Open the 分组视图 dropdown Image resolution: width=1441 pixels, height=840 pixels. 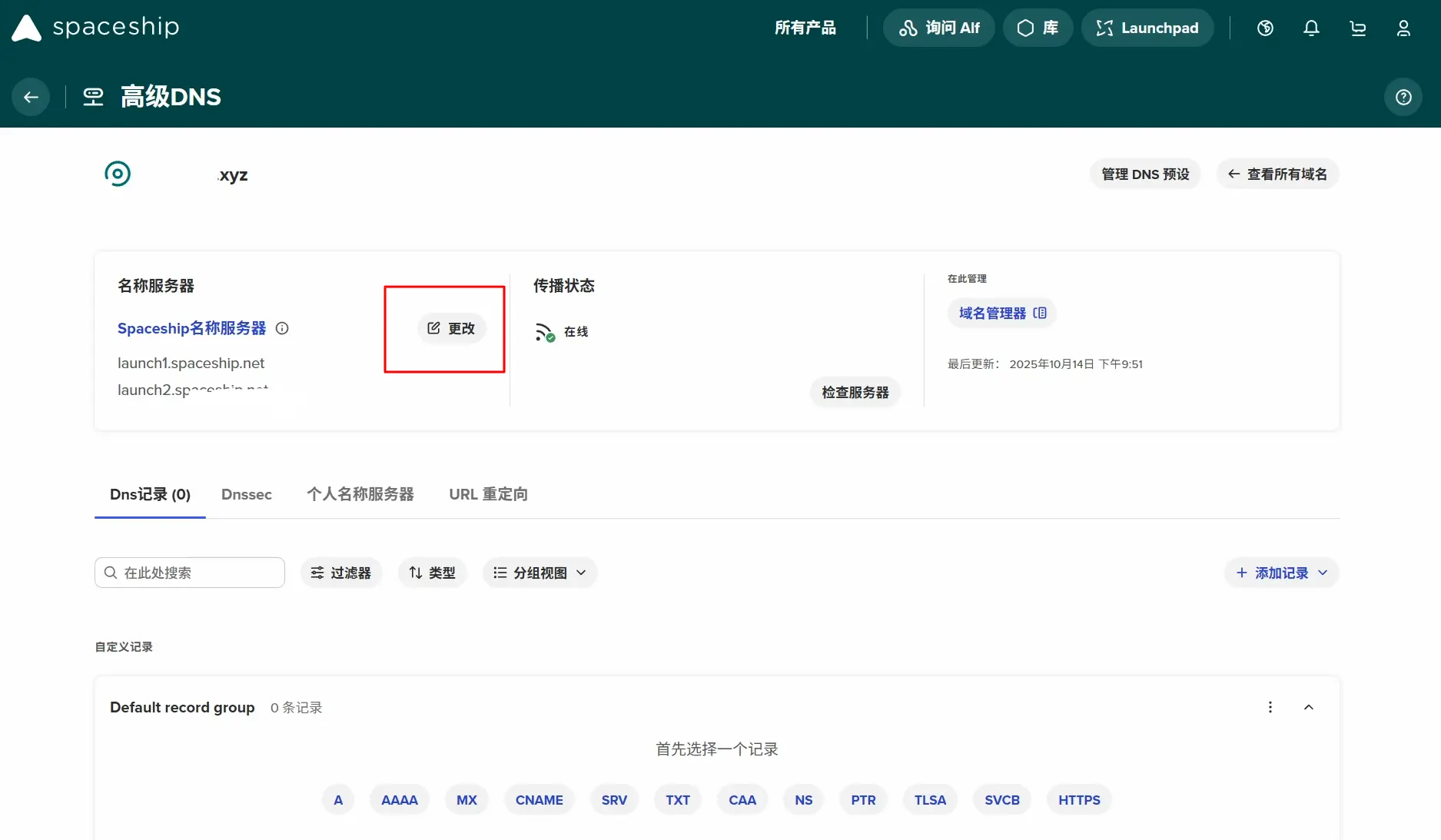540,573
